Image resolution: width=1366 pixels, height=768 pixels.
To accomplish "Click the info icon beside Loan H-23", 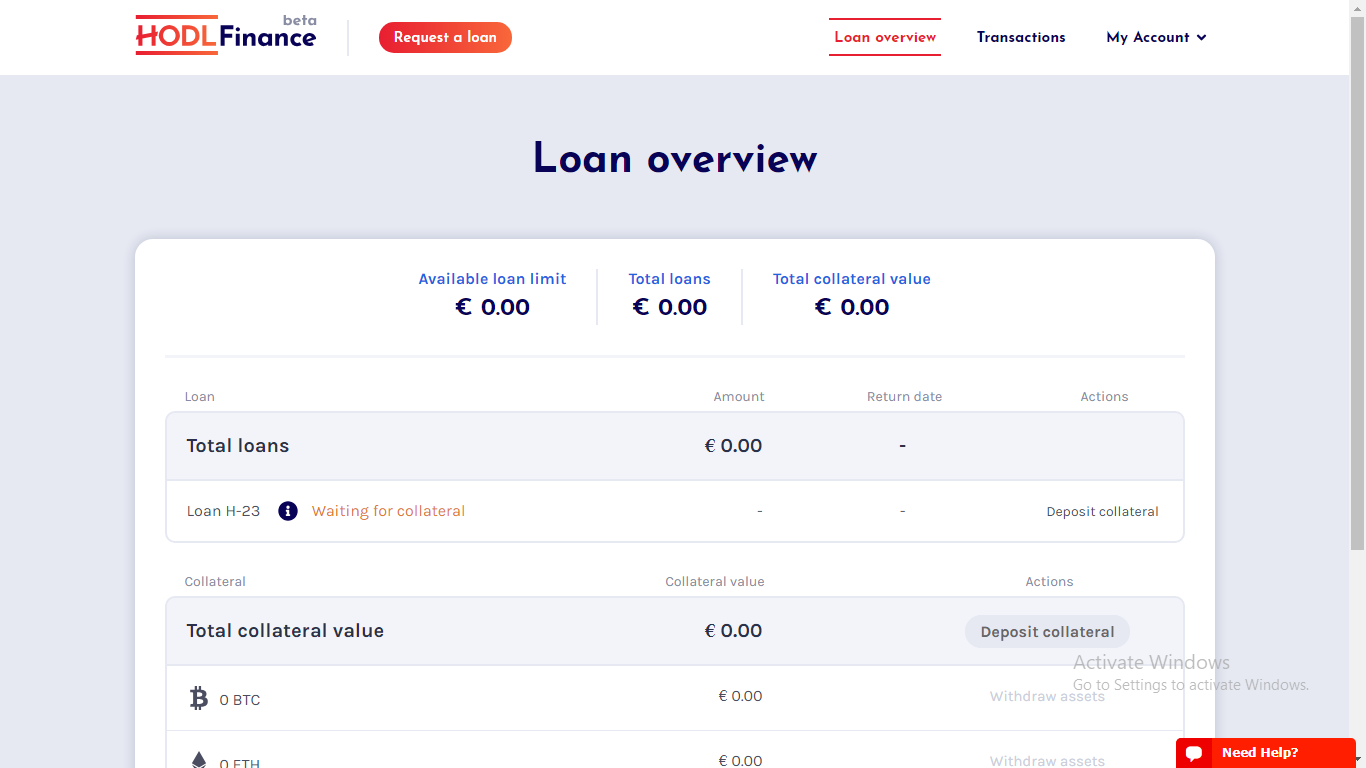I will (x=288, y=511).
